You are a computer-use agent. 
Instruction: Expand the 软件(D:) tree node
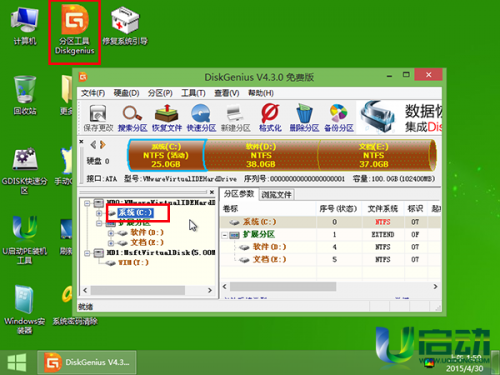click(111, 233)
